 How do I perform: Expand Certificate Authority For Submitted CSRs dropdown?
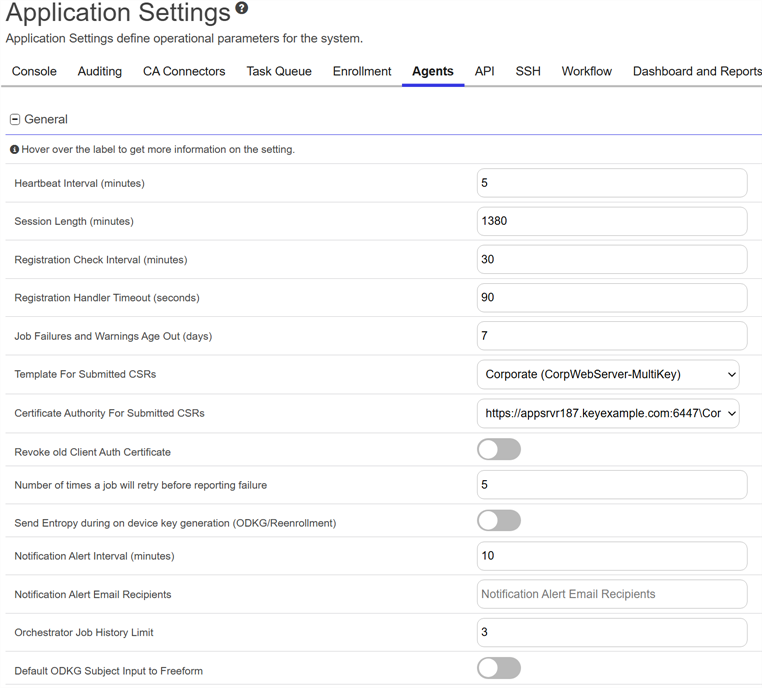(608, 413)
